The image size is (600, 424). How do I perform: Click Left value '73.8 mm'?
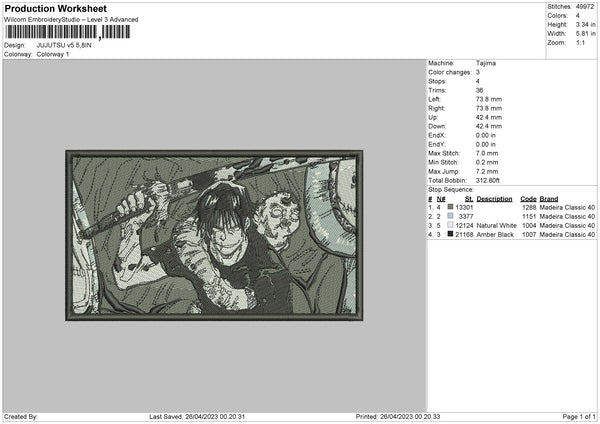coord(489,99)
